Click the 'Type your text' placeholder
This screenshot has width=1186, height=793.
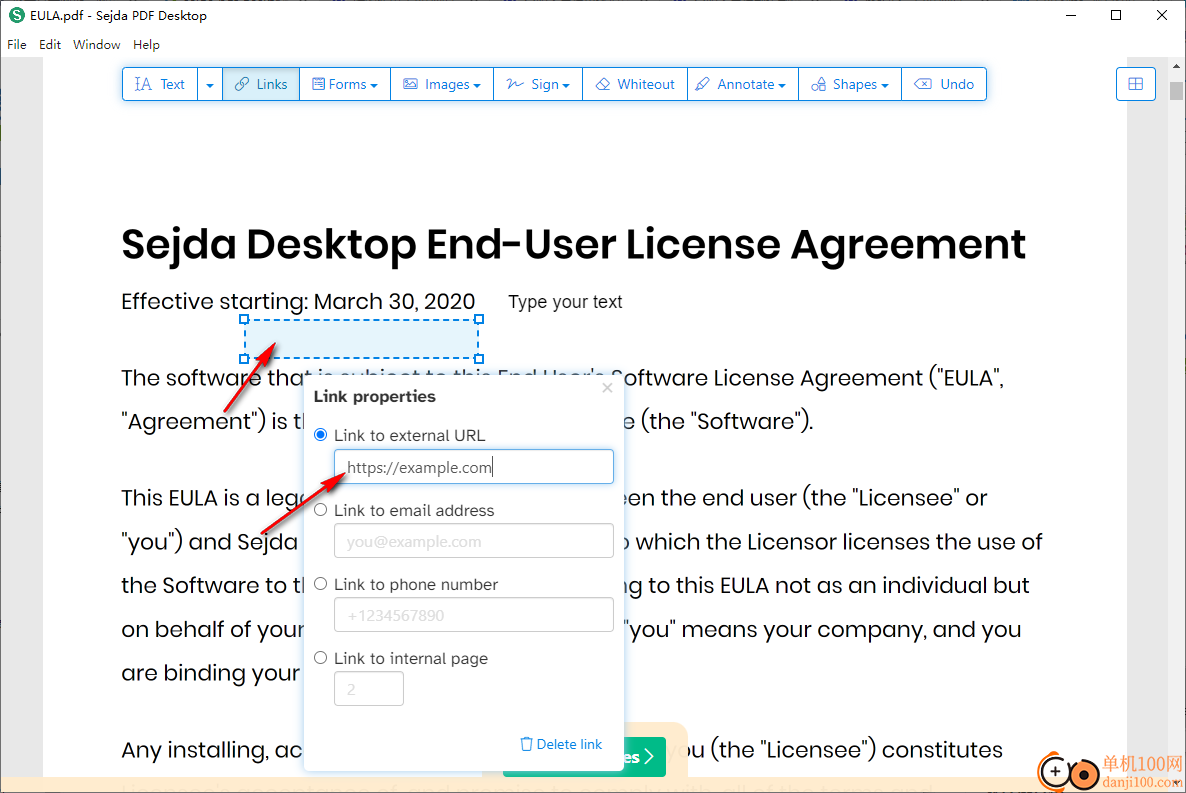tap(565, 302)
